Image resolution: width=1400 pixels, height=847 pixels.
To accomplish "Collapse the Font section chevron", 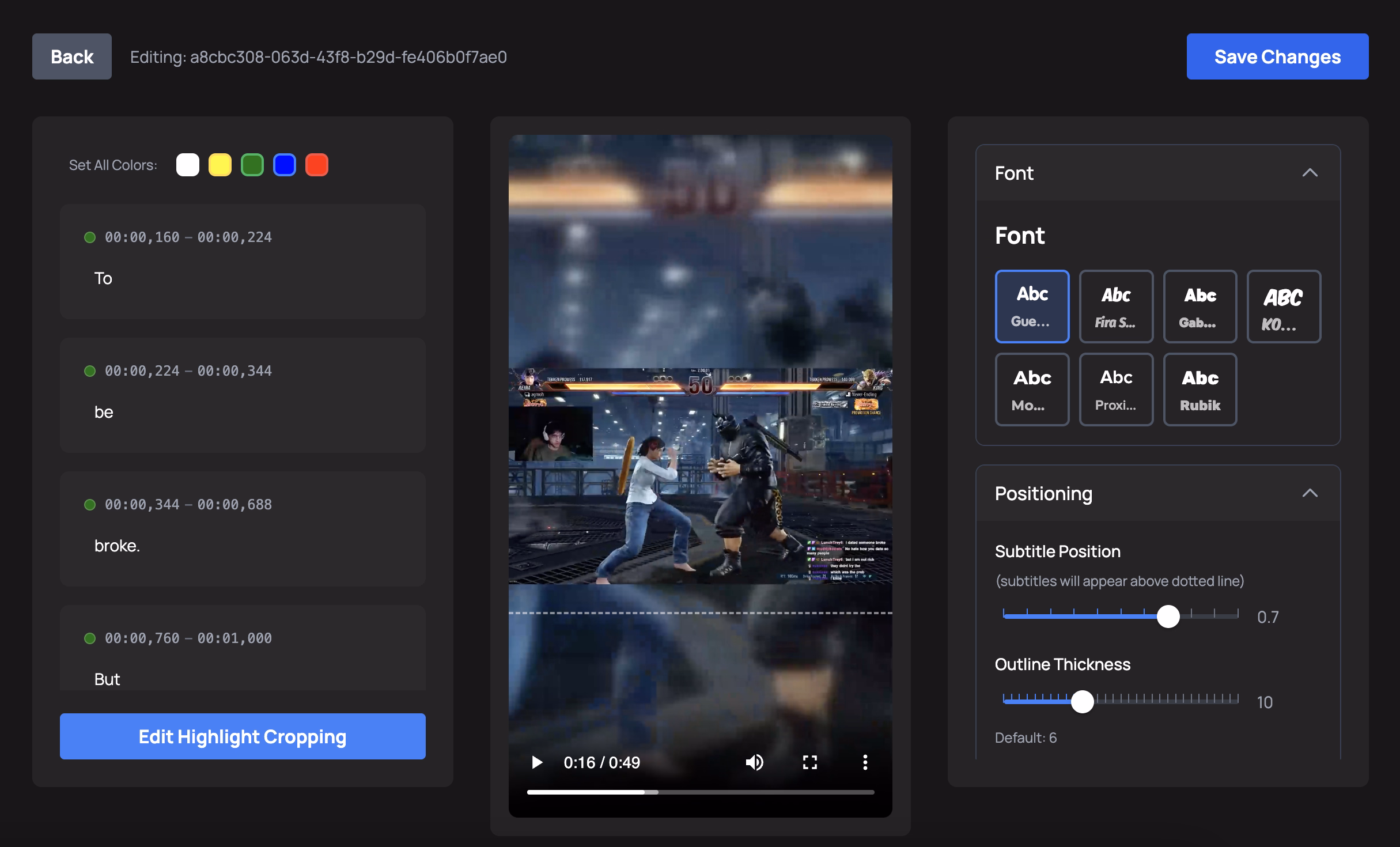I will tap(1310, 173).
